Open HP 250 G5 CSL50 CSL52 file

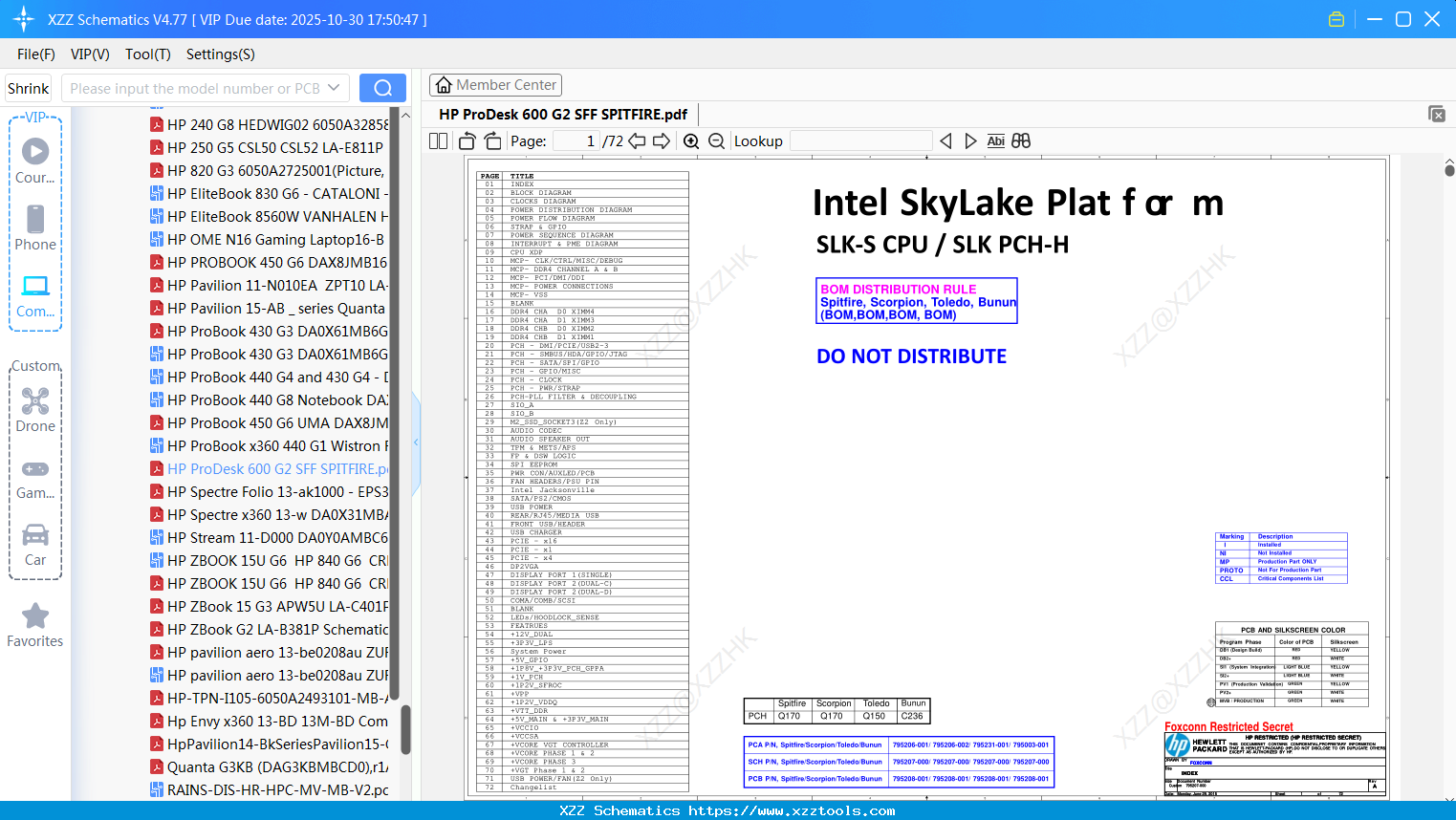tap(268, 147)
